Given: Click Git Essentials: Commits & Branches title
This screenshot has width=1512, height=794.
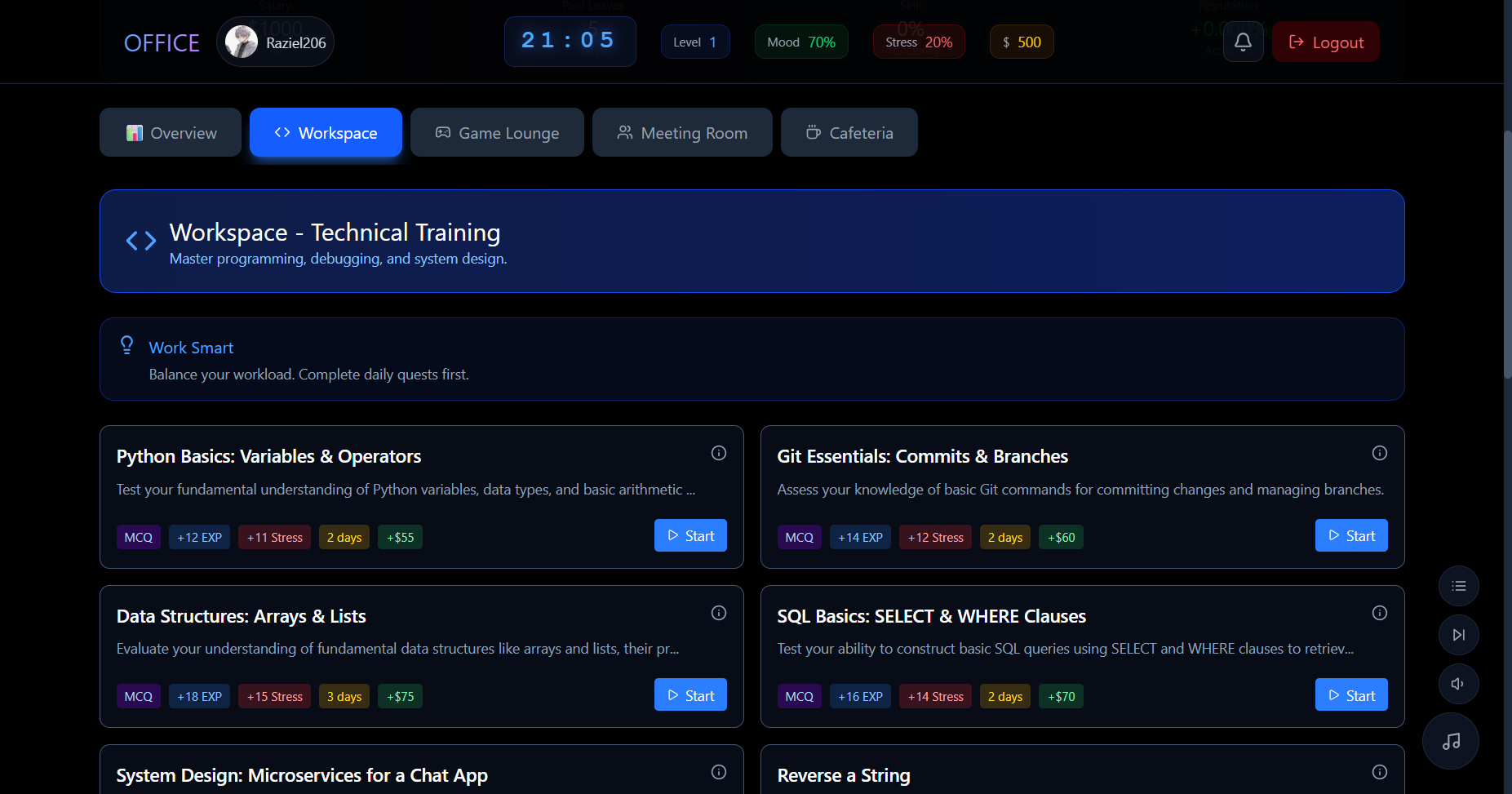Looking at the screenshot, I should pyautogui.click(x=923, y=456).
